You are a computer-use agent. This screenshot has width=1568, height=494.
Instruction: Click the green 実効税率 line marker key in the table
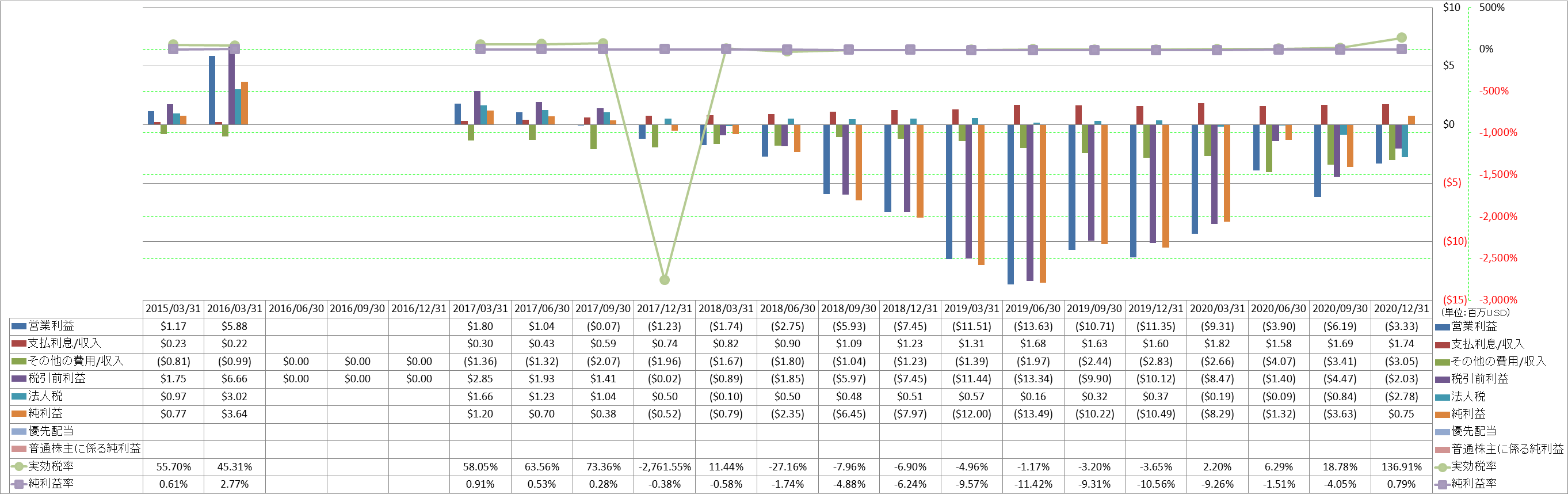pyautogui.click(x=19, y=466)
